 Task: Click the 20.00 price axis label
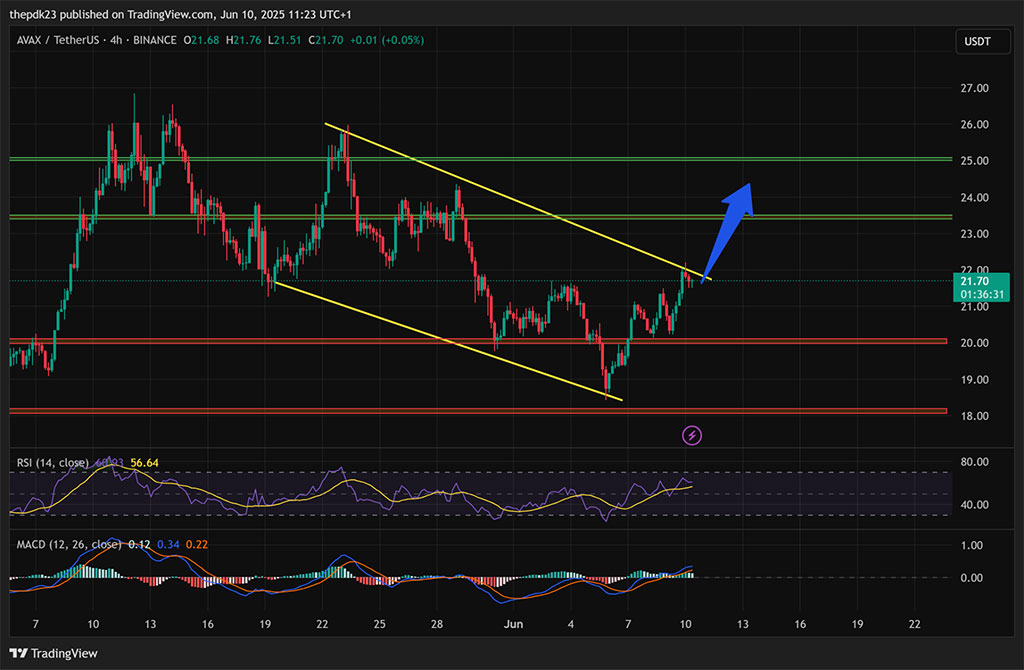[x=974, y=343]
